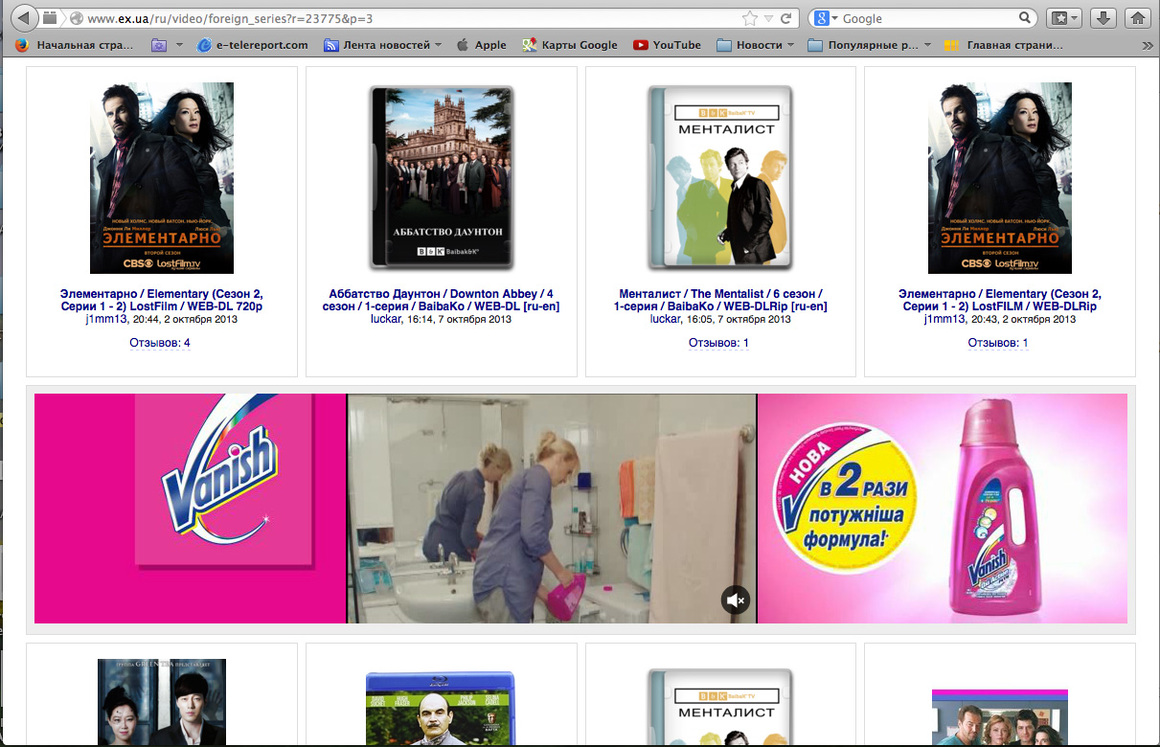The height and width of the screenshot is (747, 1160).
Task: Open the 'Начальная стра...' Firefox bookmark
Action: (x=74, y=45)
